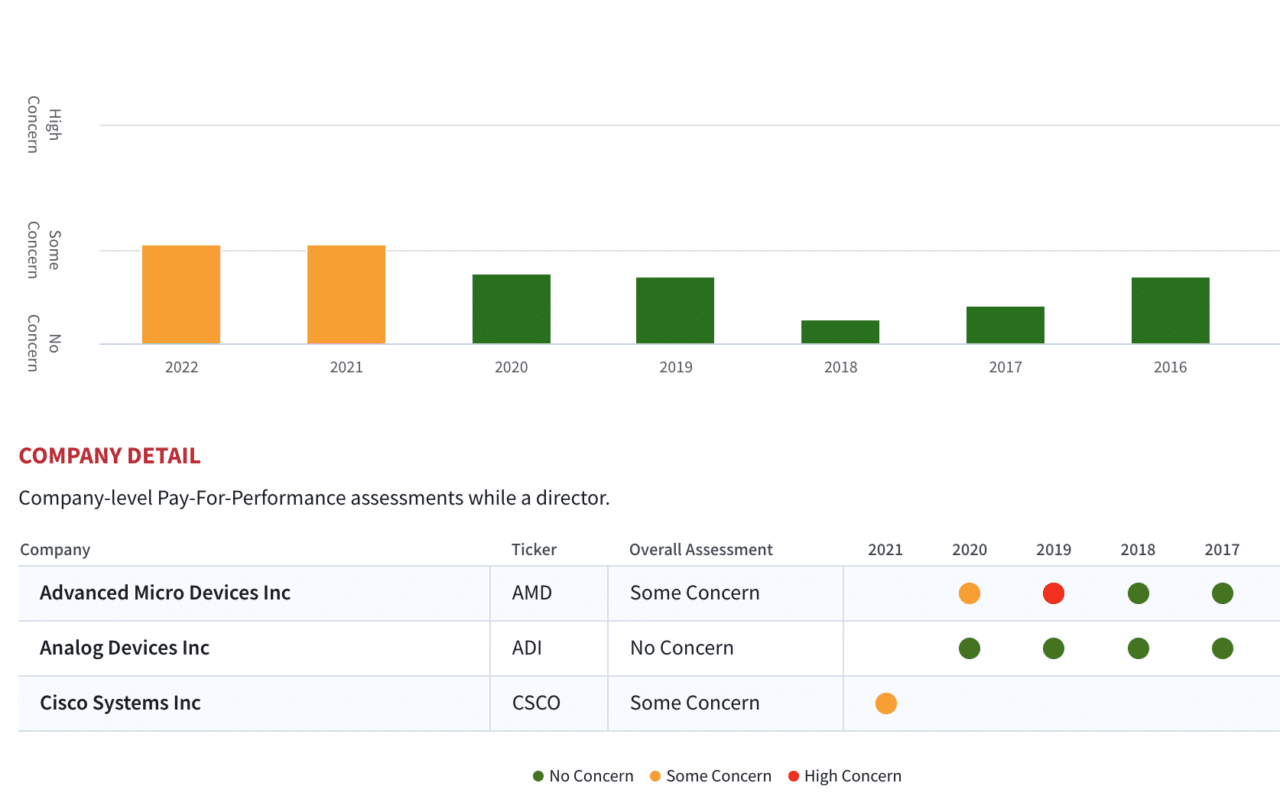
Task: Select the orange 2021 chart bar
Action: [x=346, y=295]
